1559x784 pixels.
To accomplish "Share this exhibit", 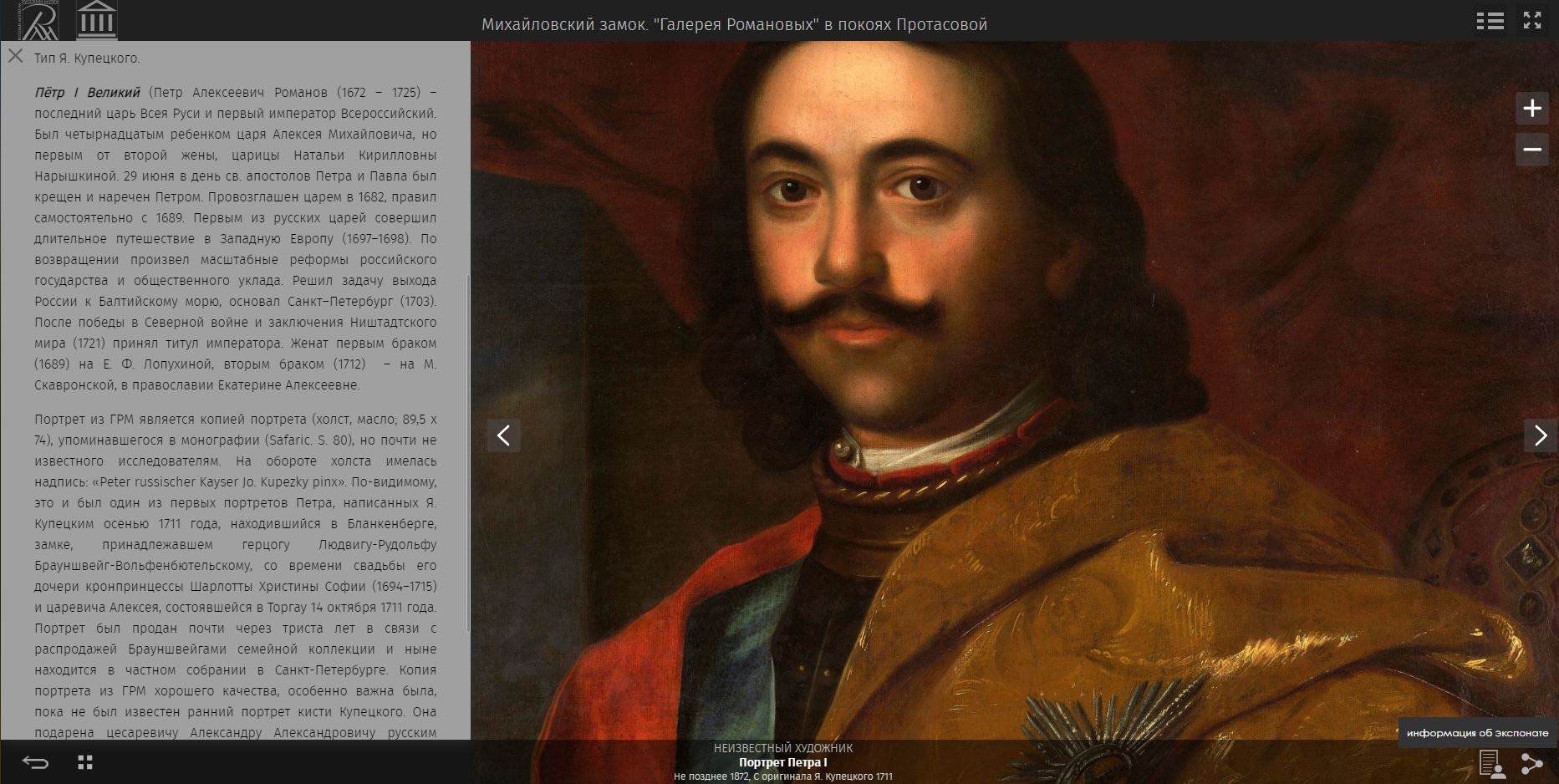I will pyautogui.click(x=1531, y=763).
